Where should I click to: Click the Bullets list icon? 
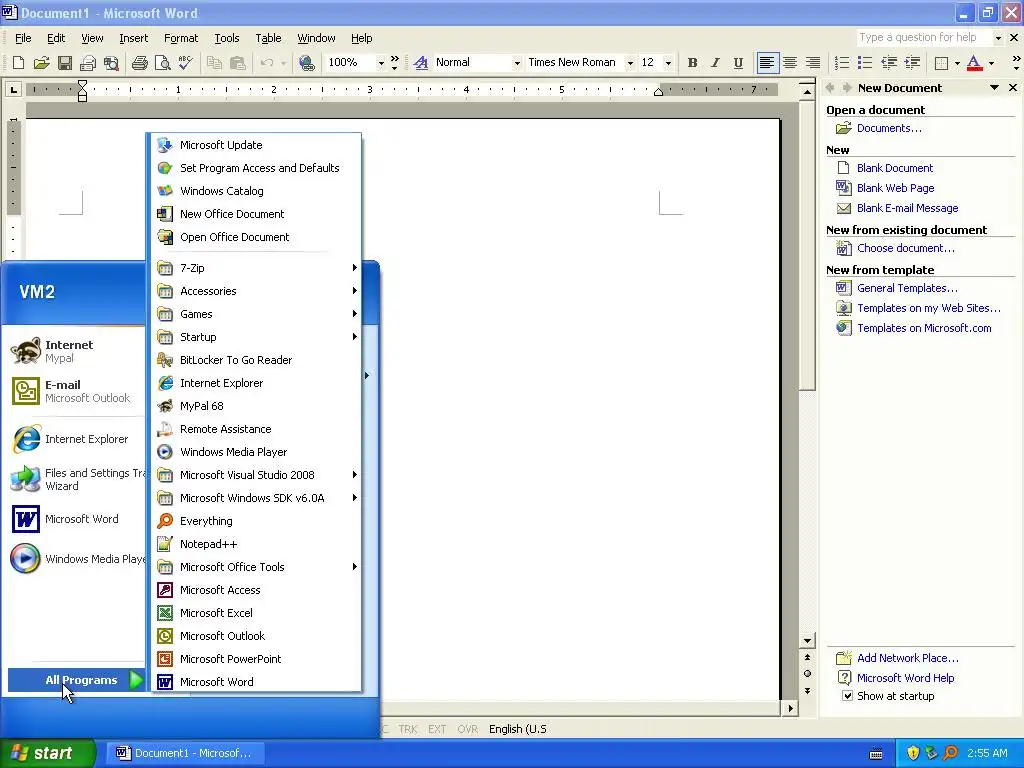coord(865,63)
